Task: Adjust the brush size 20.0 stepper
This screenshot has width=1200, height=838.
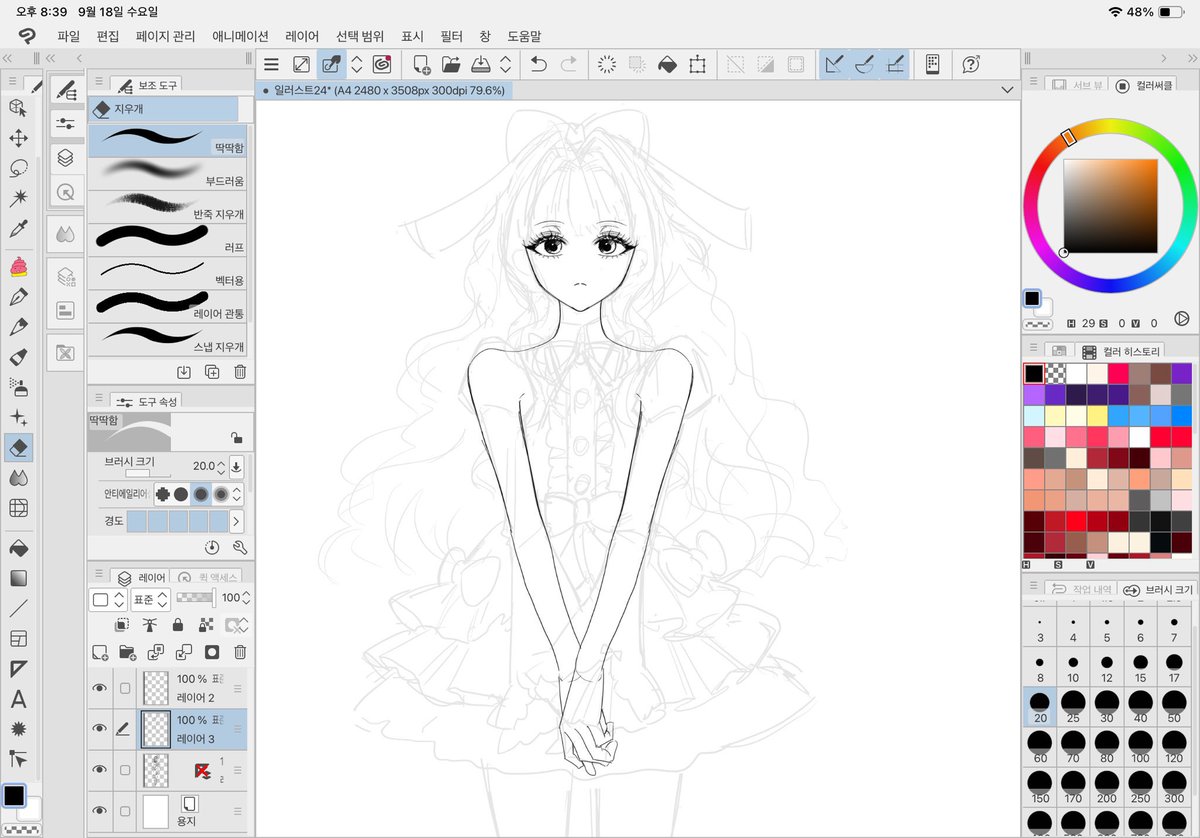Action: pyautogui.click(x=222, y=466)
